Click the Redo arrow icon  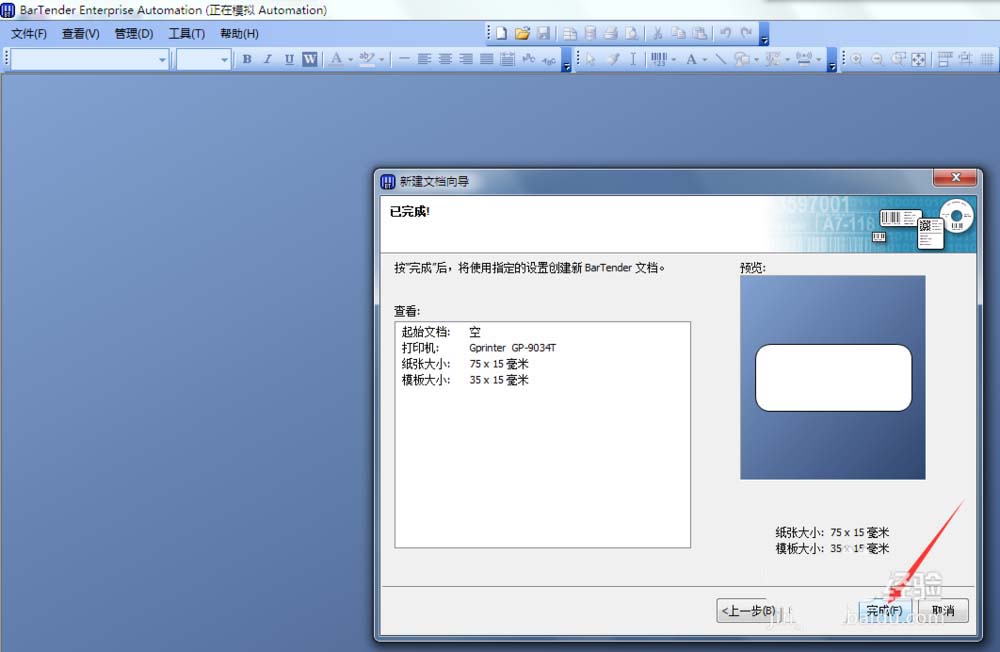tap(747, 33)
